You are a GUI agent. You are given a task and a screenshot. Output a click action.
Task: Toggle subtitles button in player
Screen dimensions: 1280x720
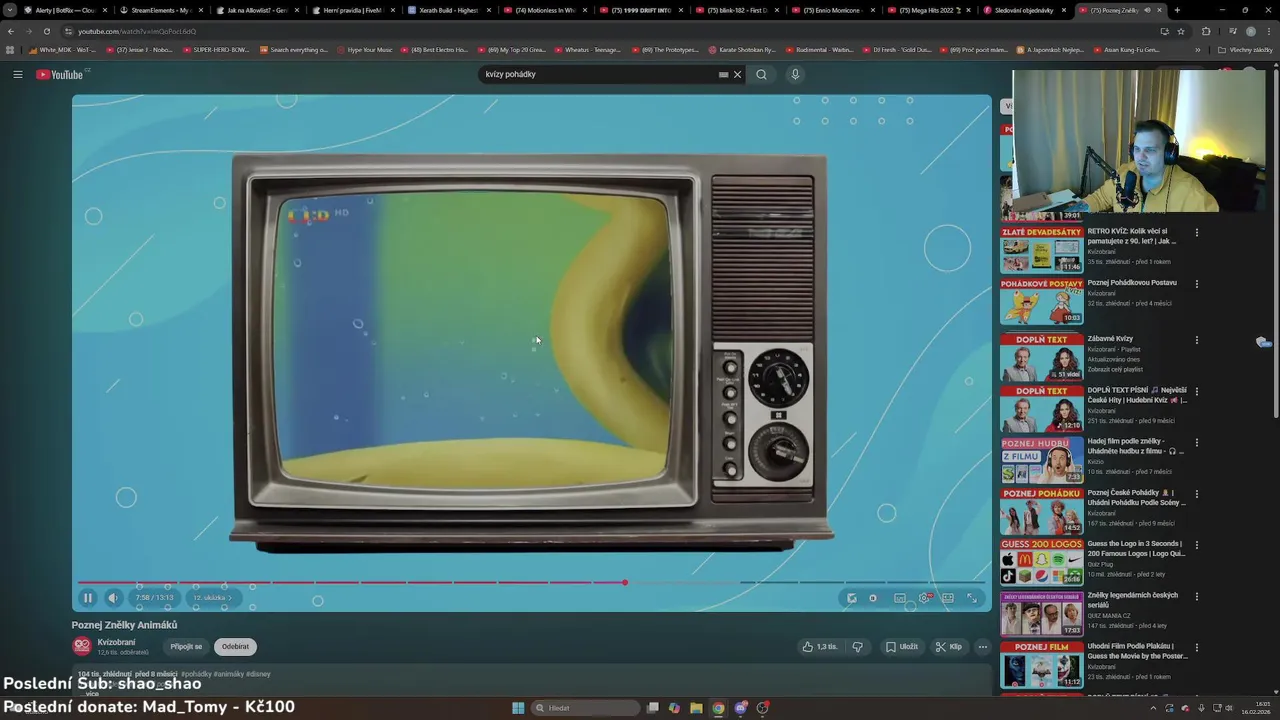(900, 598)
